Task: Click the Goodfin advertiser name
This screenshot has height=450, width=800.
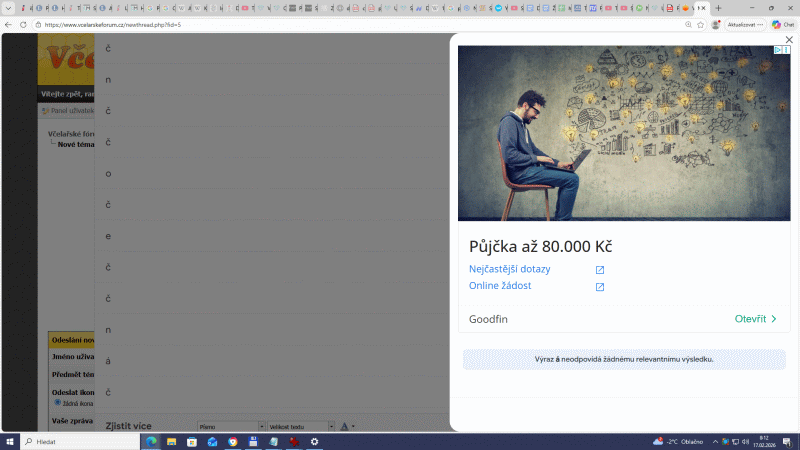Action: (x=488, y=319)
